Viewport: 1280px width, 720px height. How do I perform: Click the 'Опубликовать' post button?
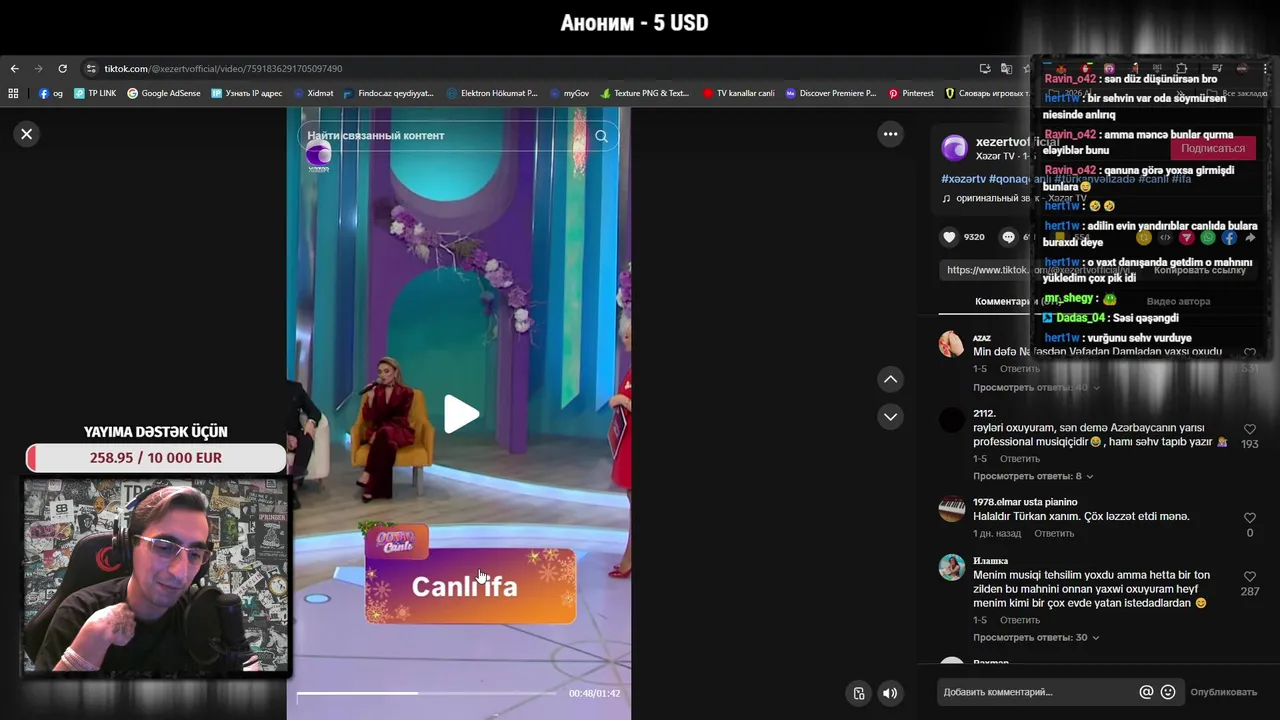click(1223, 692)
